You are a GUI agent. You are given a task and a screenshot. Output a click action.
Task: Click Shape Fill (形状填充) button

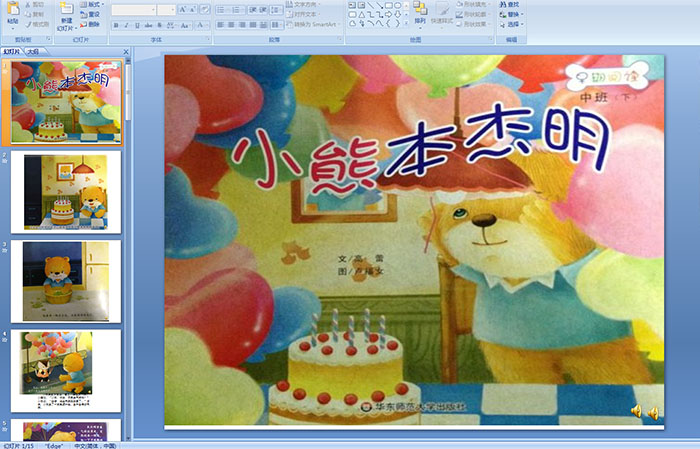point(473,4)
